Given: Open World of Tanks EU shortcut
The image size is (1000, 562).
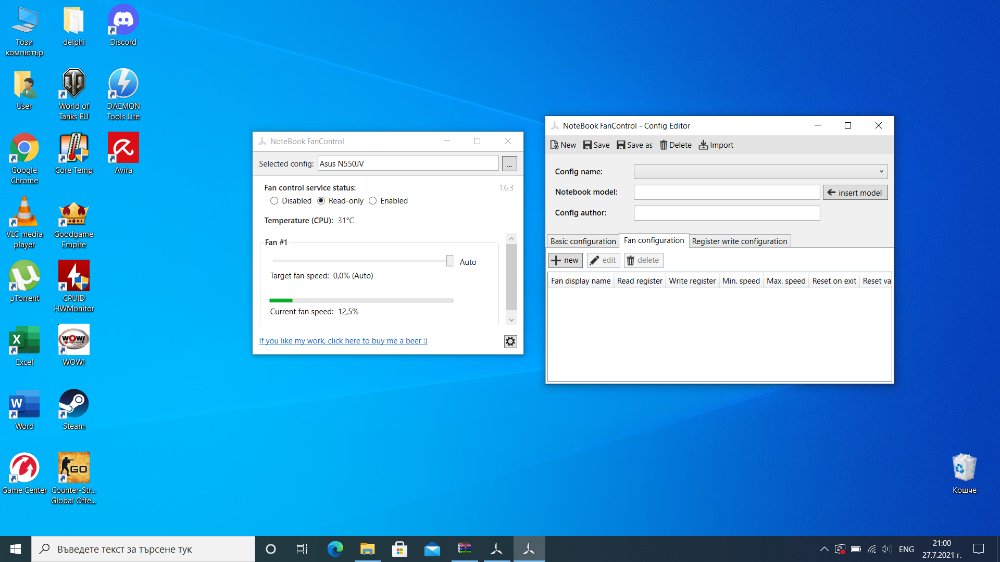Looking at the screenshot, I should (73, 94).
